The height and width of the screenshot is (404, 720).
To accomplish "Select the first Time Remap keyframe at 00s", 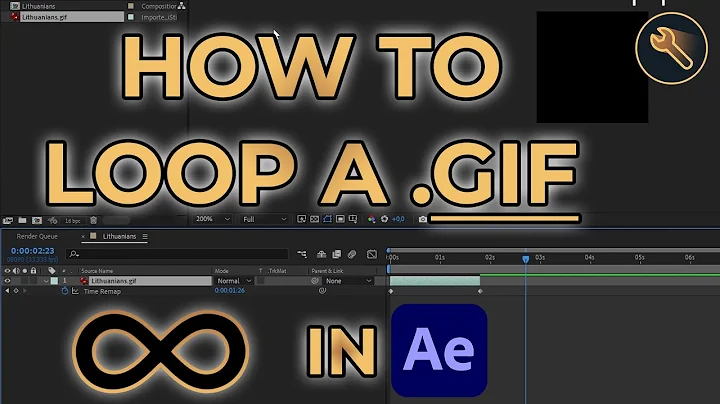I will (x=391, y=291).
